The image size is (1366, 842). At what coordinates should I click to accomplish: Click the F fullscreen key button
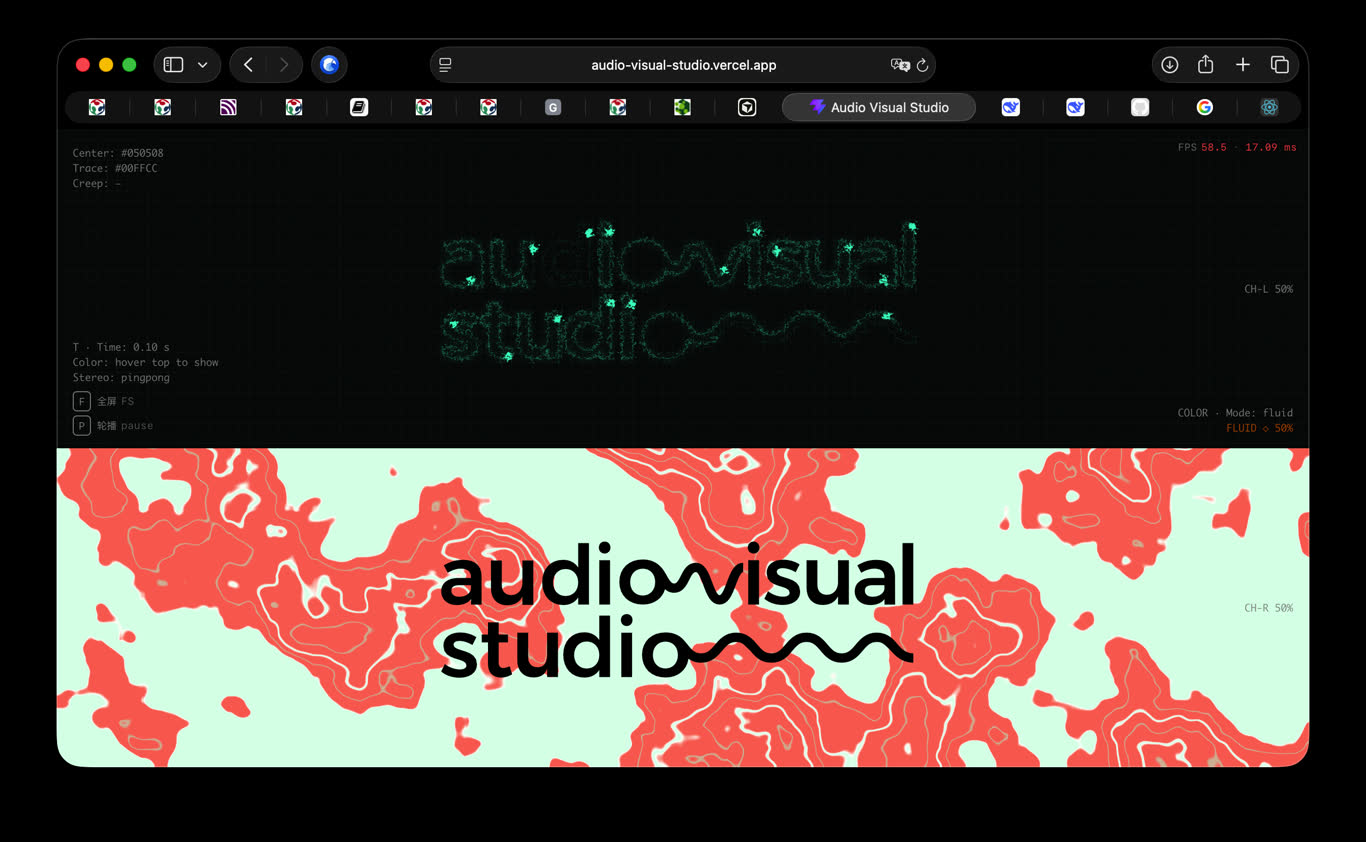(82, 401)
